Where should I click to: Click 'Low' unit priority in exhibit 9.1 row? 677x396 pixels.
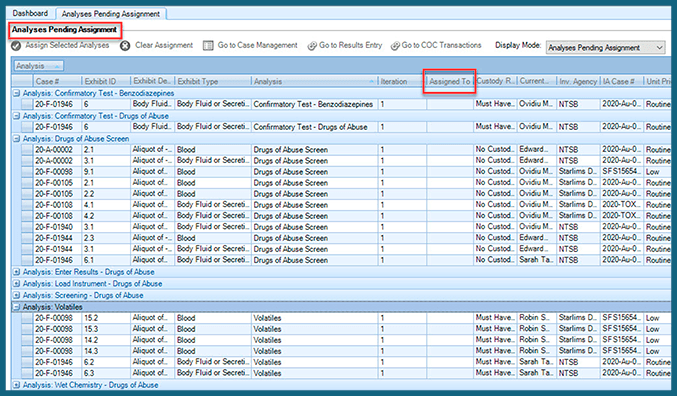(652, 172)
